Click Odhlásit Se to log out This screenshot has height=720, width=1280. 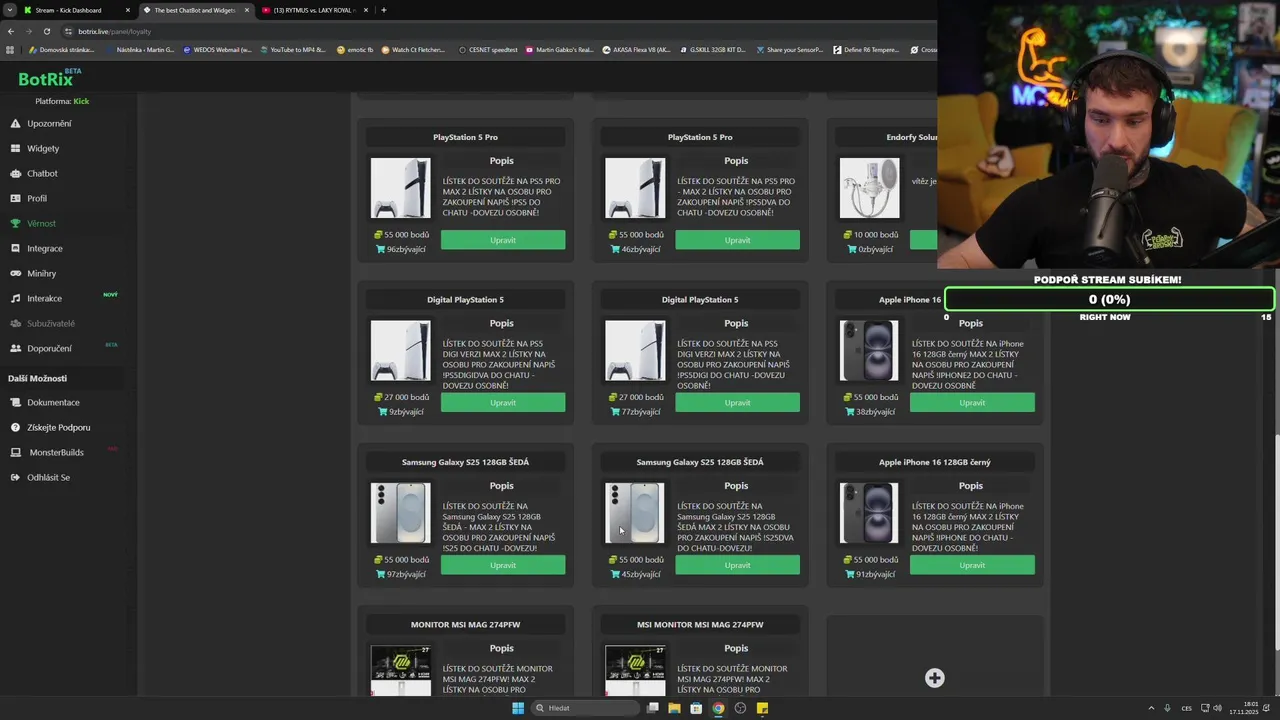tap(48, 477)
